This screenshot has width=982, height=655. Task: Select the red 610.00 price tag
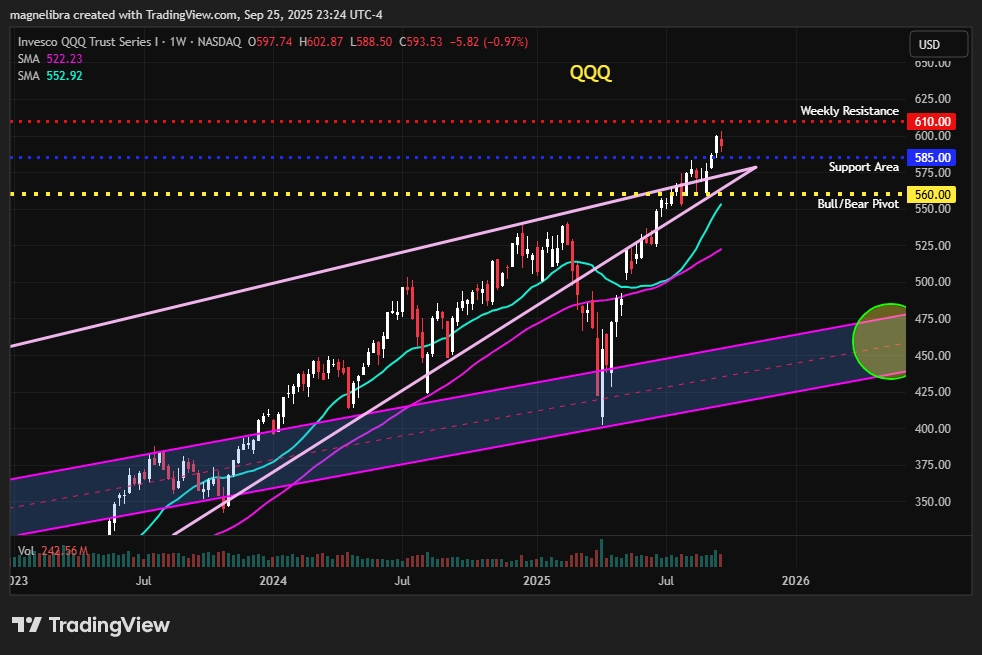point(932,121)
